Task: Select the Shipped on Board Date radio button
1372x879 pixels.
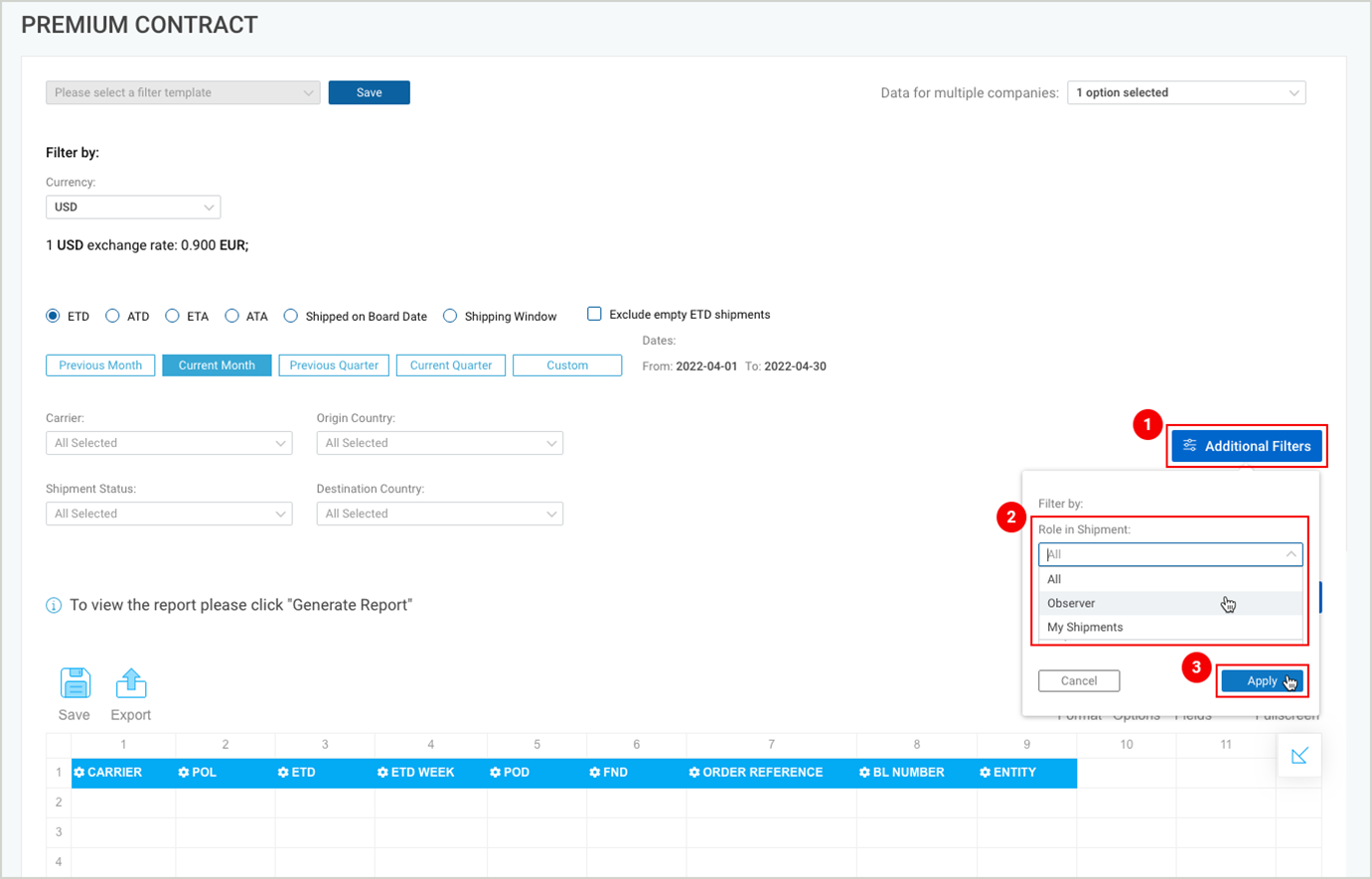Action: click(x=291, y=316)
